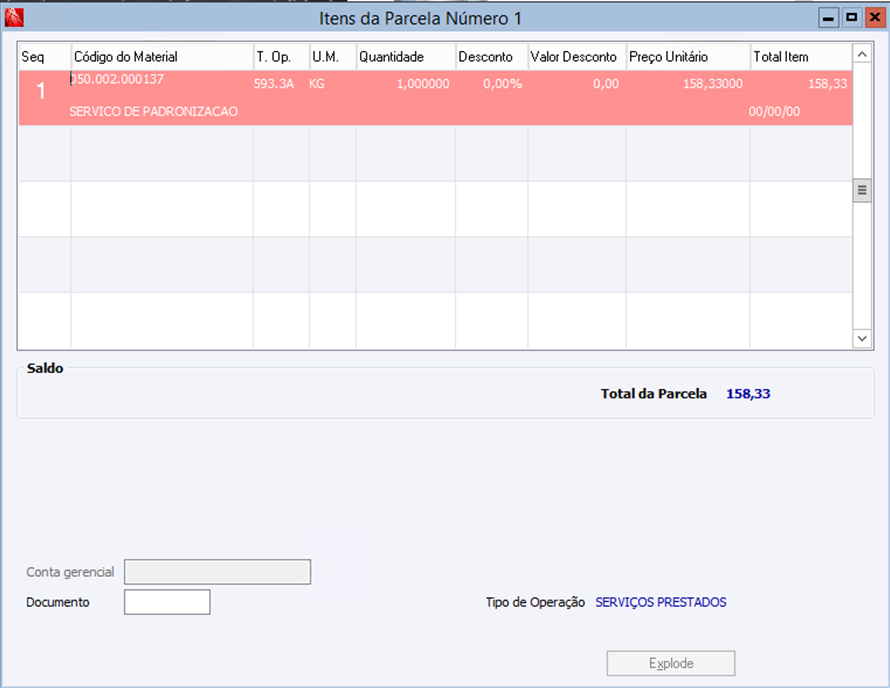This screenshot has width=890, height=688.
Task: Click SERVIÇOS PRESTADOS operation type text
Action: click(x=661, y=602)
